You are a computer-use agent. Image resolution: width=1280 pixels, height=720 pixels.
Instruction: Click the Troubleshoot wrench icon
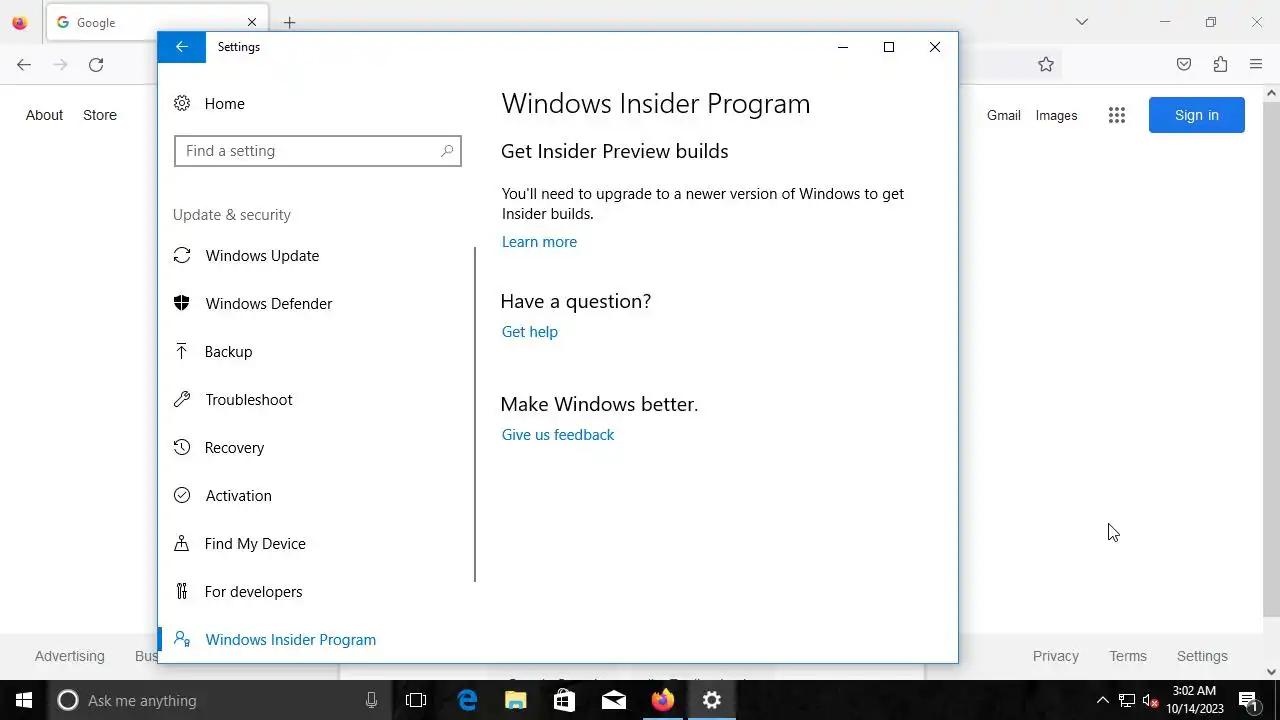pos(181,399)
